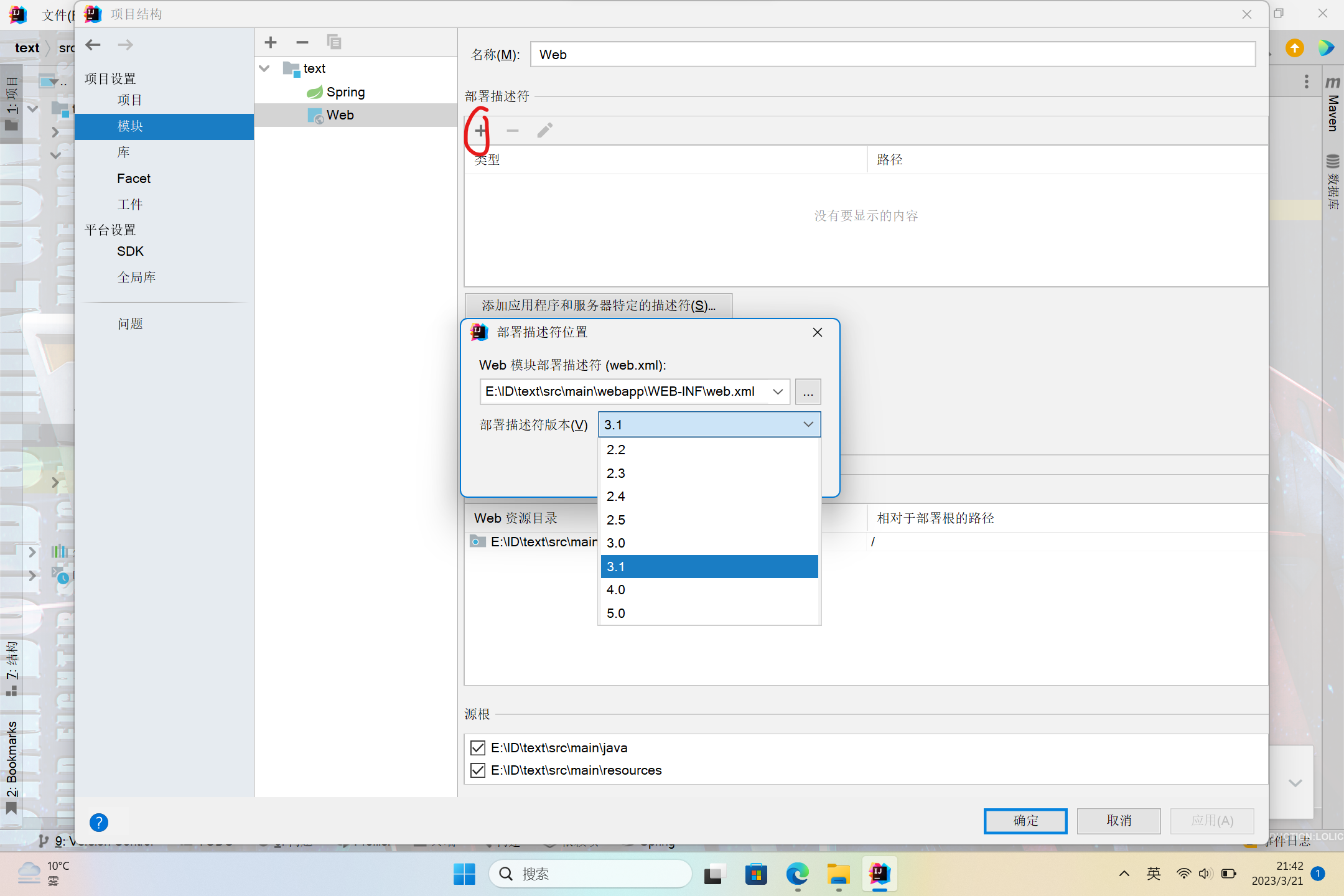Click the 取消 cancel button
Viewport: 1344px width, 896px height.
pyautogui.click(x=1118, y=821)
